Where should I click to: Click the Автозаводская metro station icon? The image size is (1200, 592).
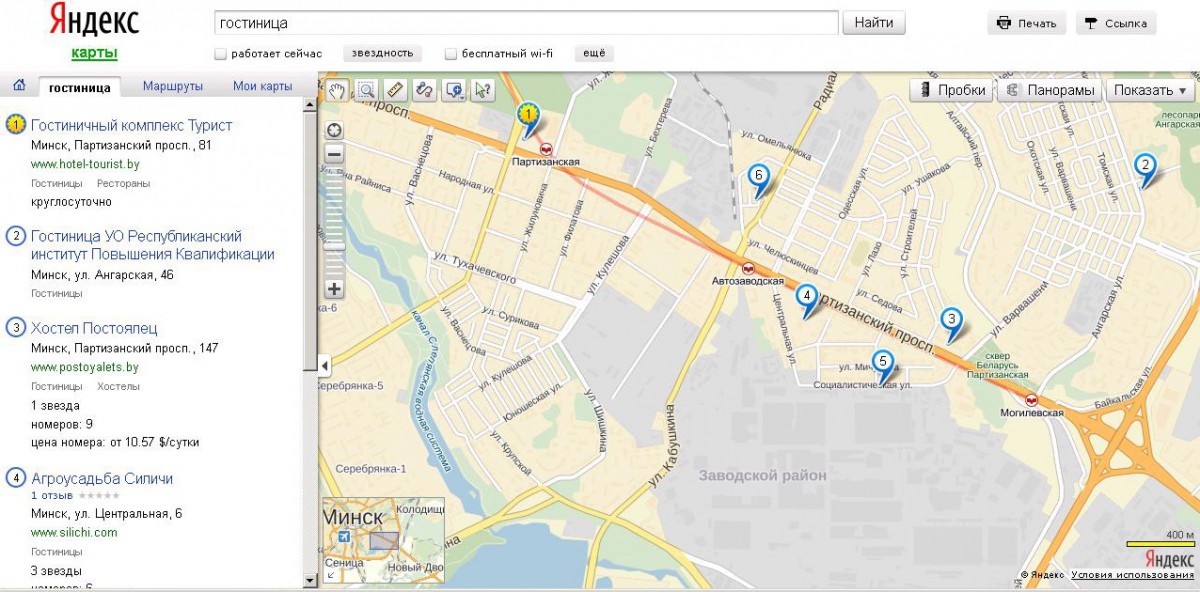(x=748, y=268)
